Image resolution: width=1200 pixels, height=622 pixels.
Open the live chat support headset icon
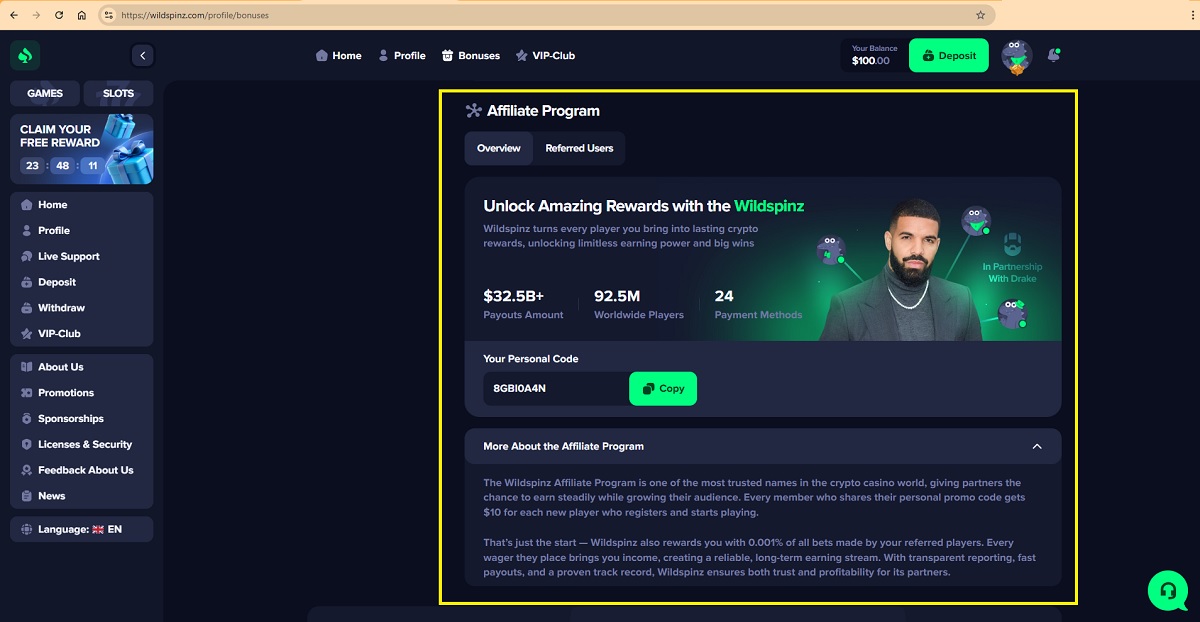[1167, 590]
